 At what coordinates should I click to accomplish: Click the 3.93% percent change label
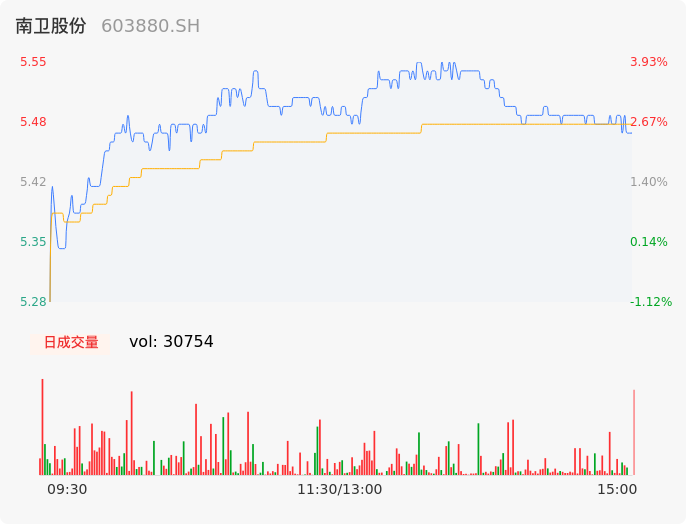click(648, 62)
